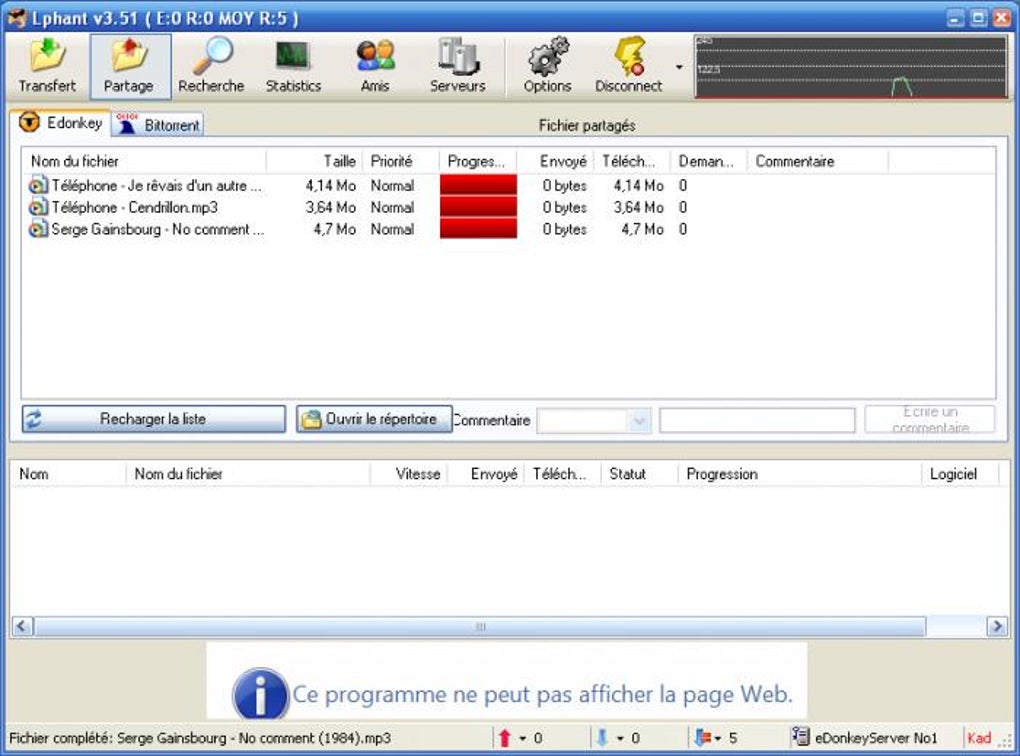Click Statut column header

coord(638,474)
